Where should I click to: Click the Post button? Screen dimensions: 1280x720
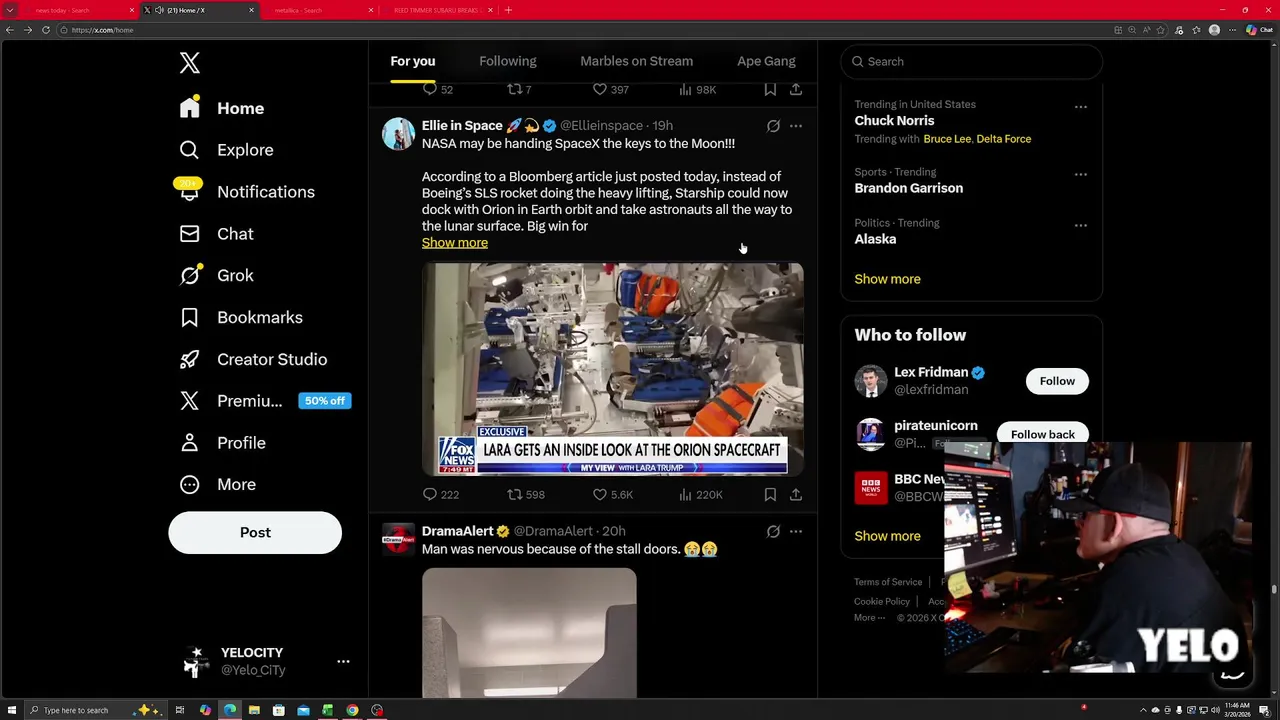tap(255, 532)
